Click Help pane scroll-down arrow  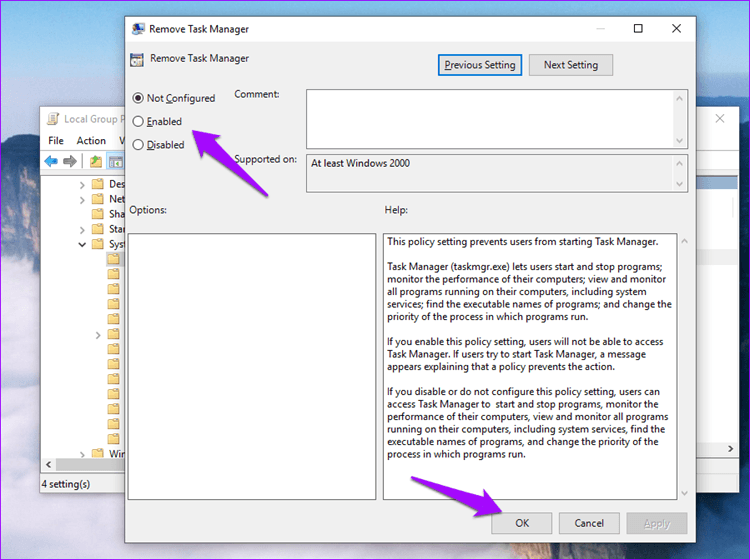(x=684, y=493)
